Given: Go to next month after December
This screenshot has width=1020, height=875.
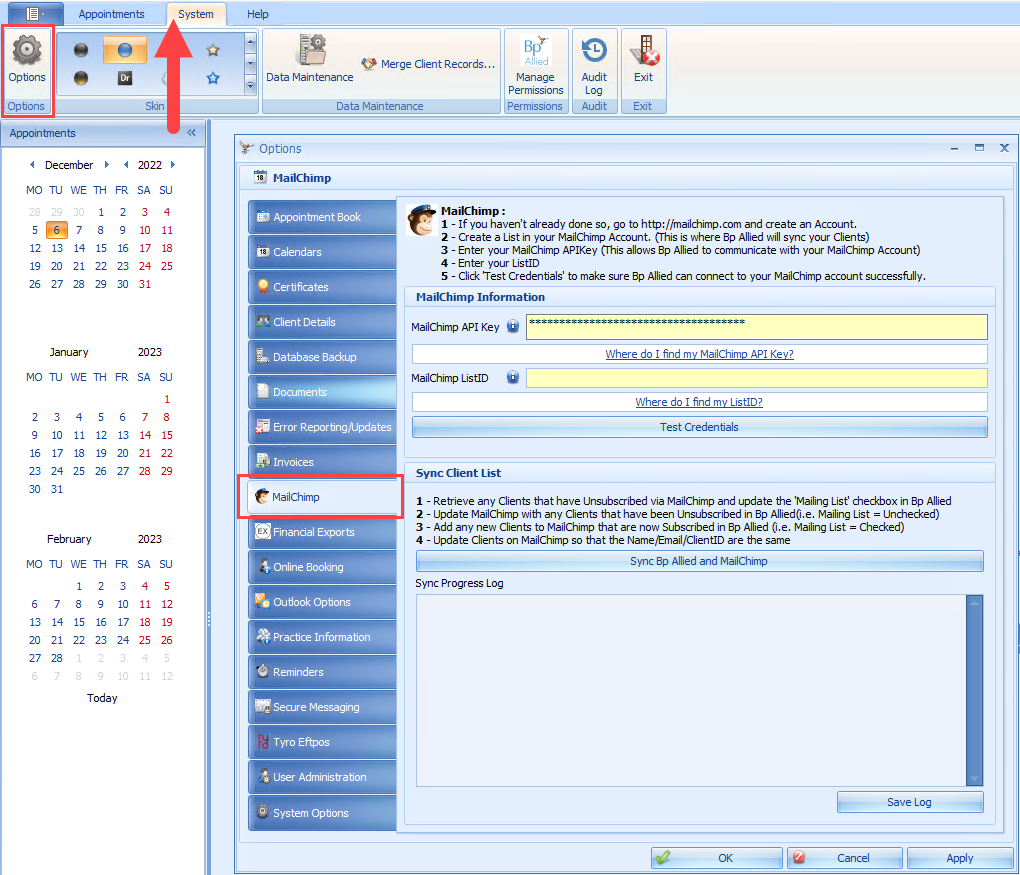Looking at the screenshot, I should pyautogui.click(x=107, y=165).
